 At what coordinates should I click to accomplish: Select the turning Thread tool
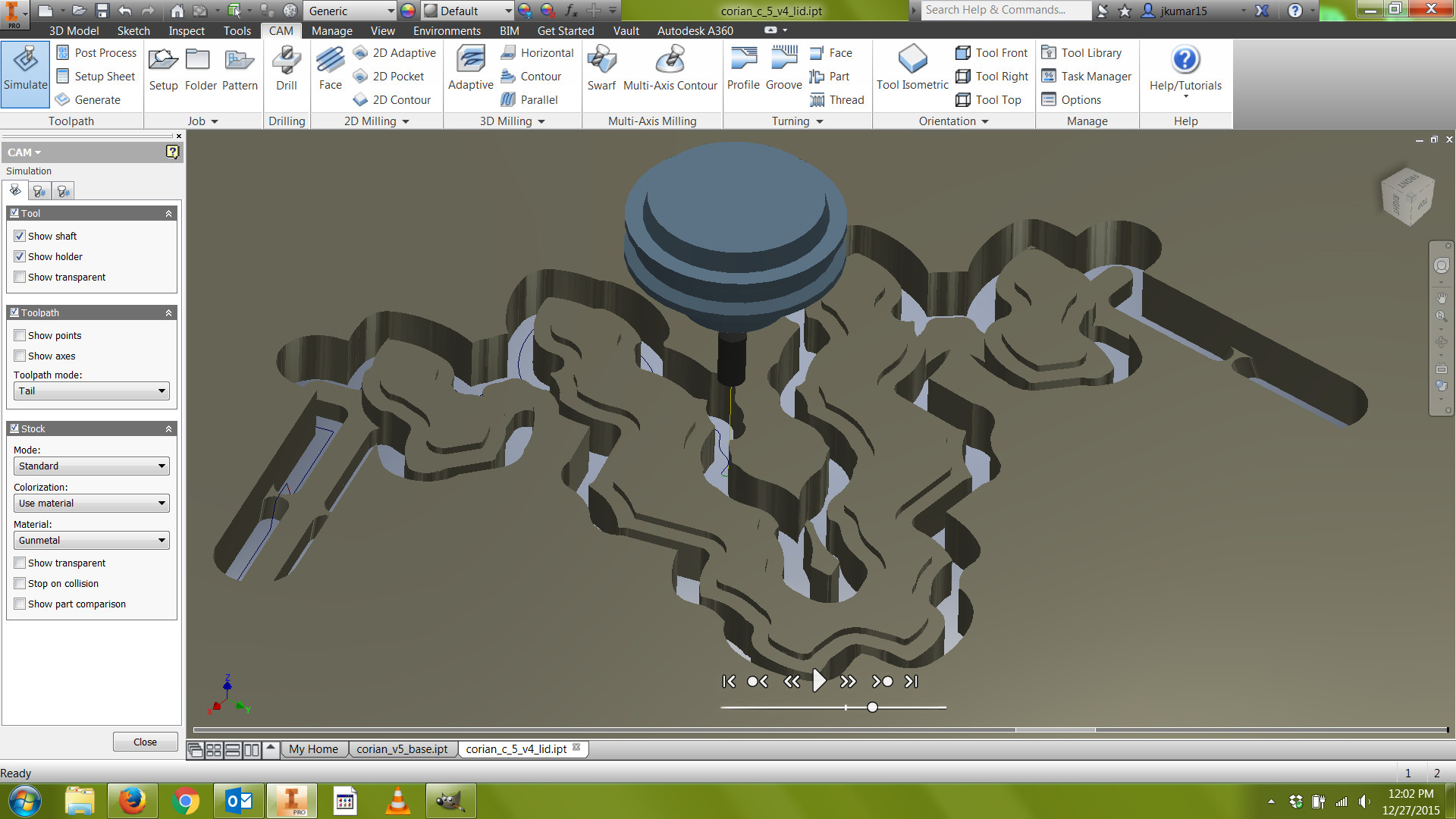point(837,99)
